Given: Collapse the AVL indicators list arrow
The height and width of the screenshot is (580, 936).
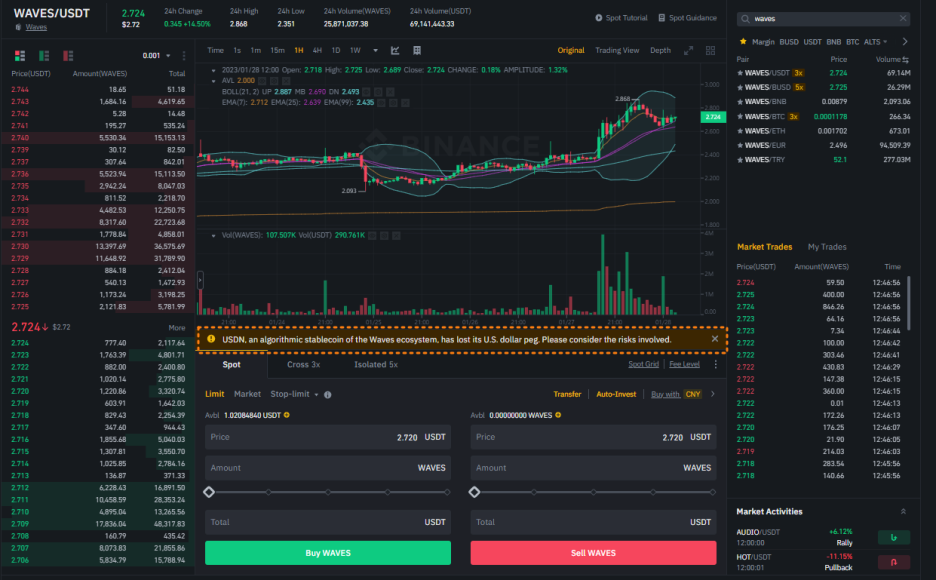Looking at the screenshot, I should click(213, 81).
